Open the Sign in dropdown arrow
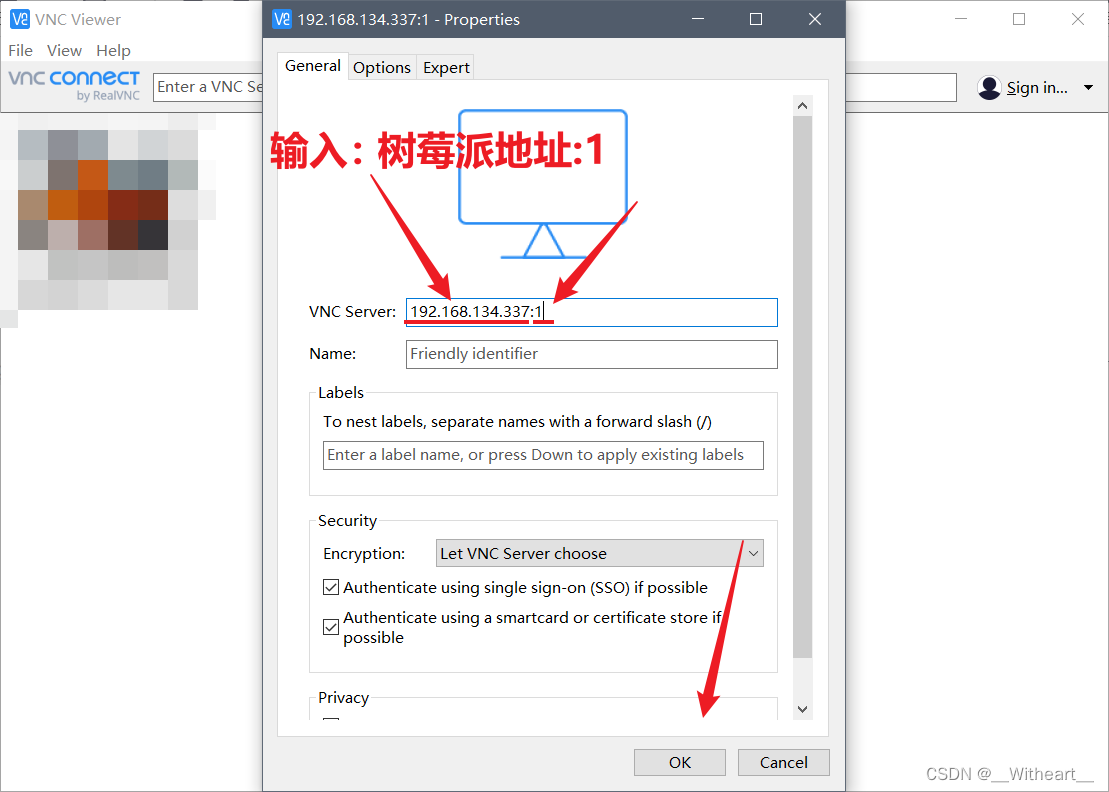The image size is (1109, 792). pos(1088,88)
